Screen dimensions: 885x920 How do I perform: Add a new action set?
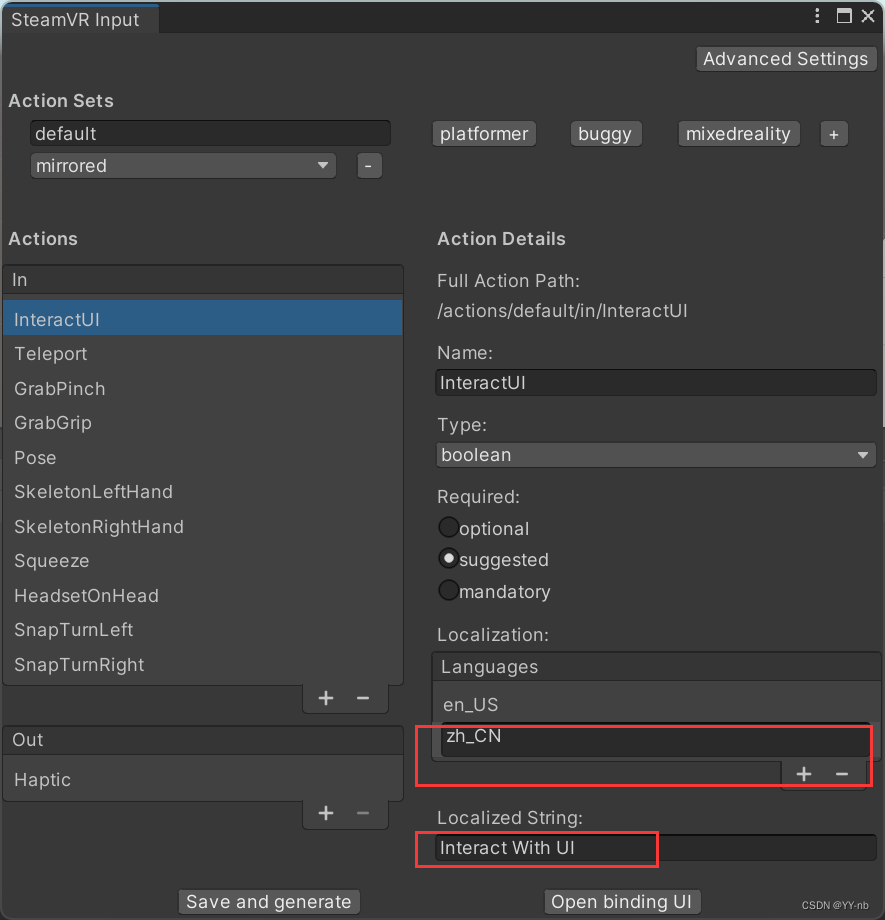pyautogui.click(x=833, y=134)
